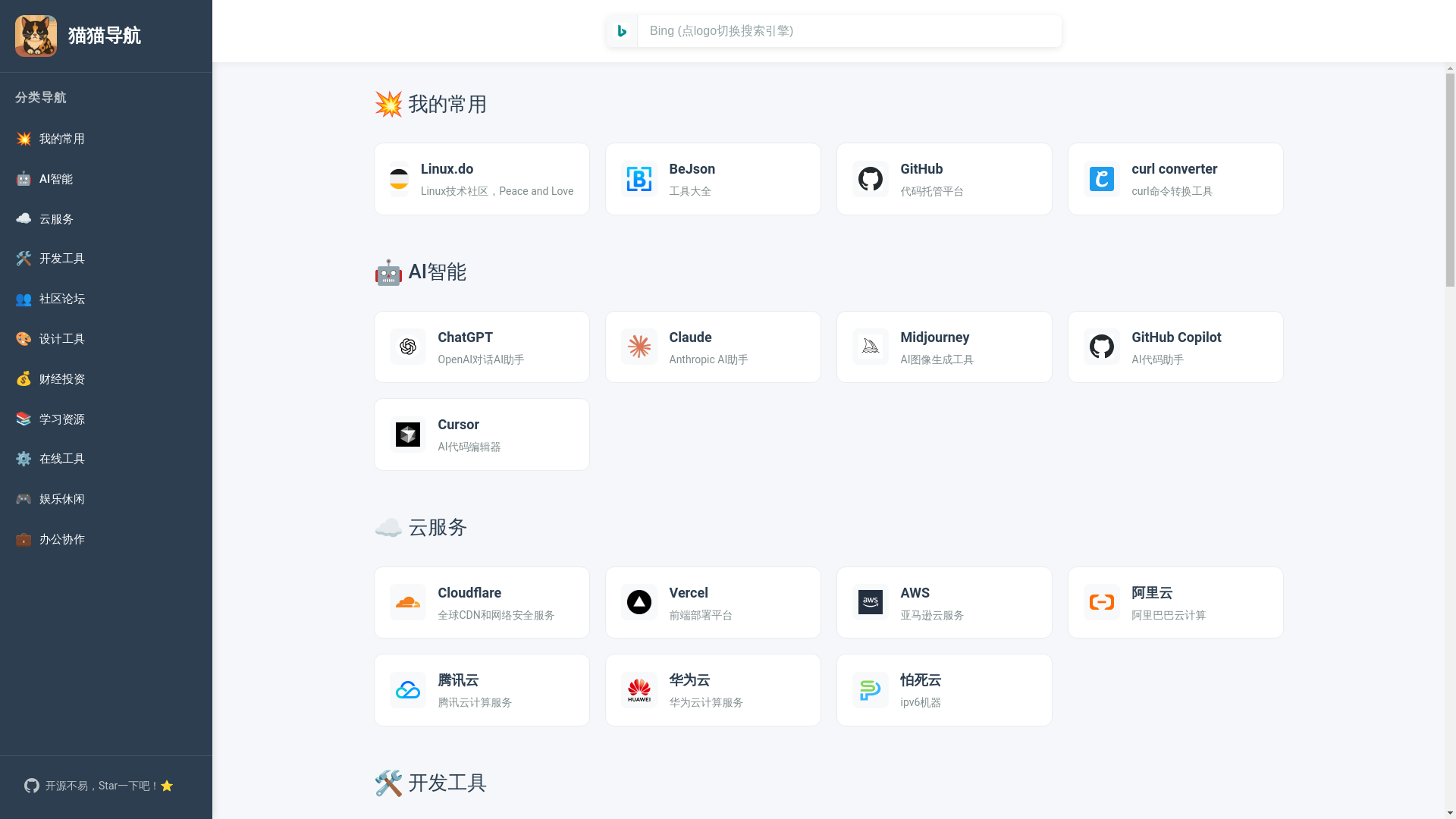The image size is (1456, 819).
Task: Click the page vertical scrollbar thumb
Action: [1450, 180]
